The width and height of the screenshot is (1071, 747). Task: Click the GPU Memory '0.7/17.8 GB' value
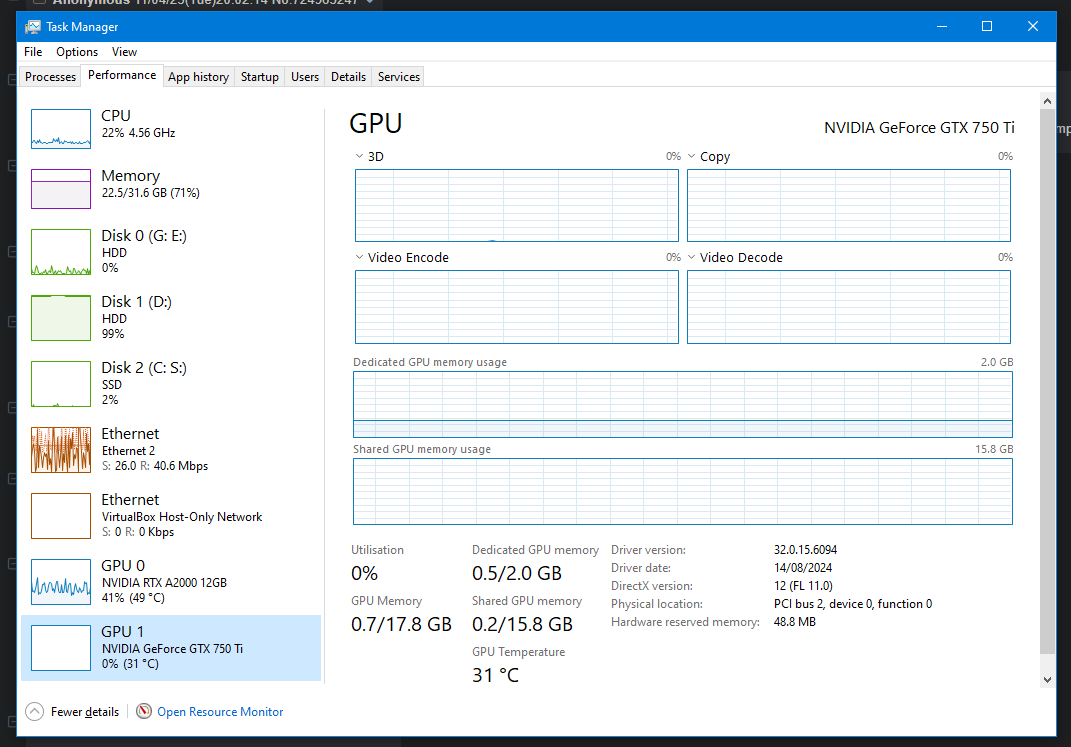click(x=402, y=625)
